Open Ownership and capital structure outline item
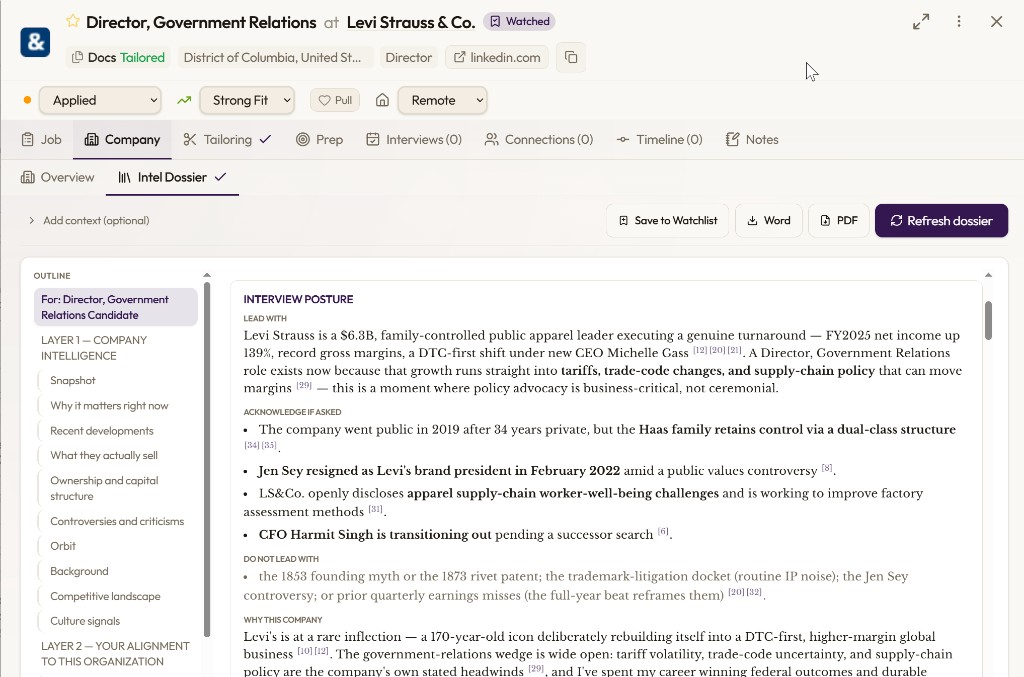The image size is (1024, 677). [x=104, y=488]
